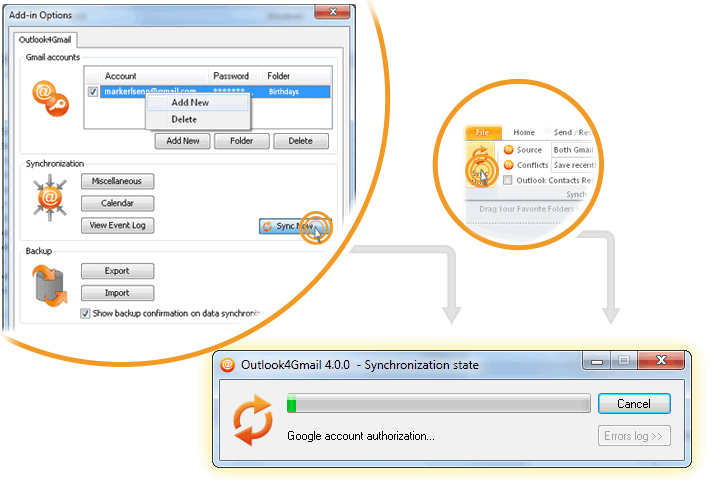Open the File tab in Outlook ribbon

coord(482,132)
